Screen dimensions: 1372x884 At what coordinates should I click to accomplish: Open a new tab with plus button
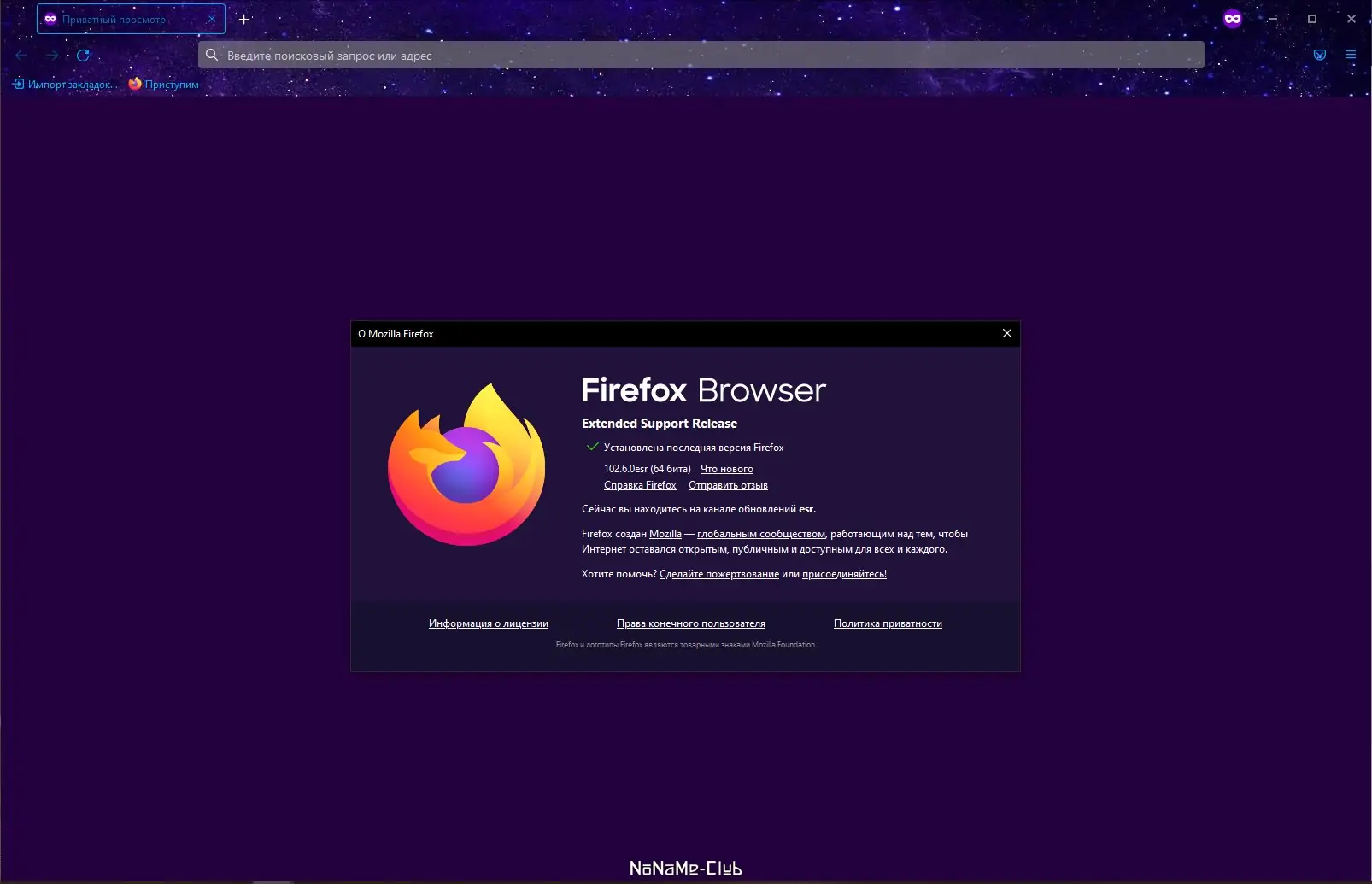[x=244, y=19]
